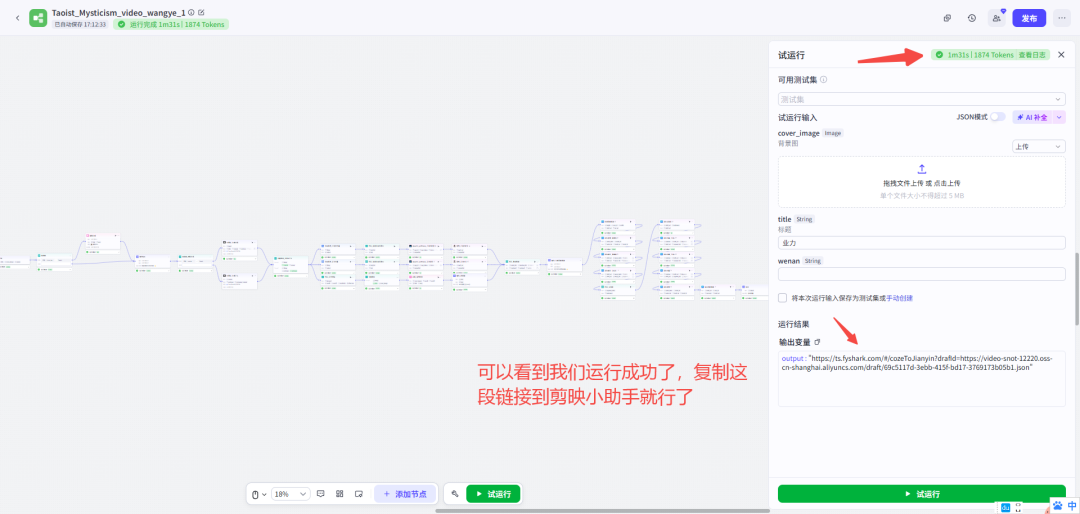Click the title input field containing 业力

point(922,243)
